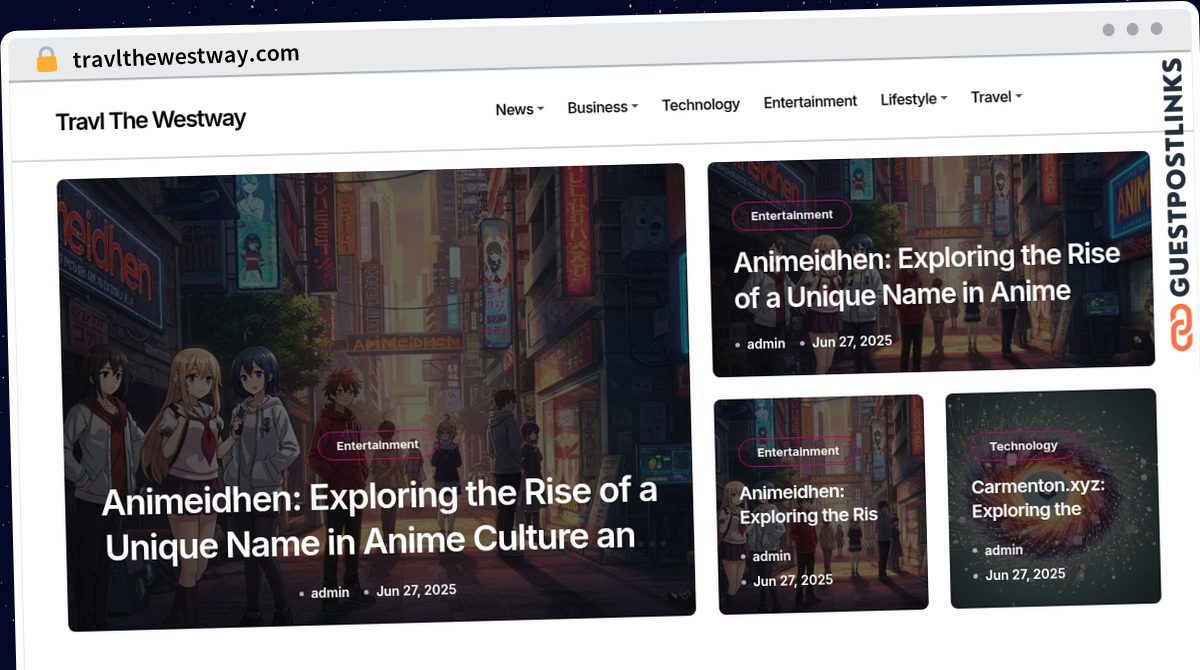Click the Technology badge on the Carmenton.xyz card
Image resolution: width=1200 pixels, height=670 pixels.
coord(1022,445)
